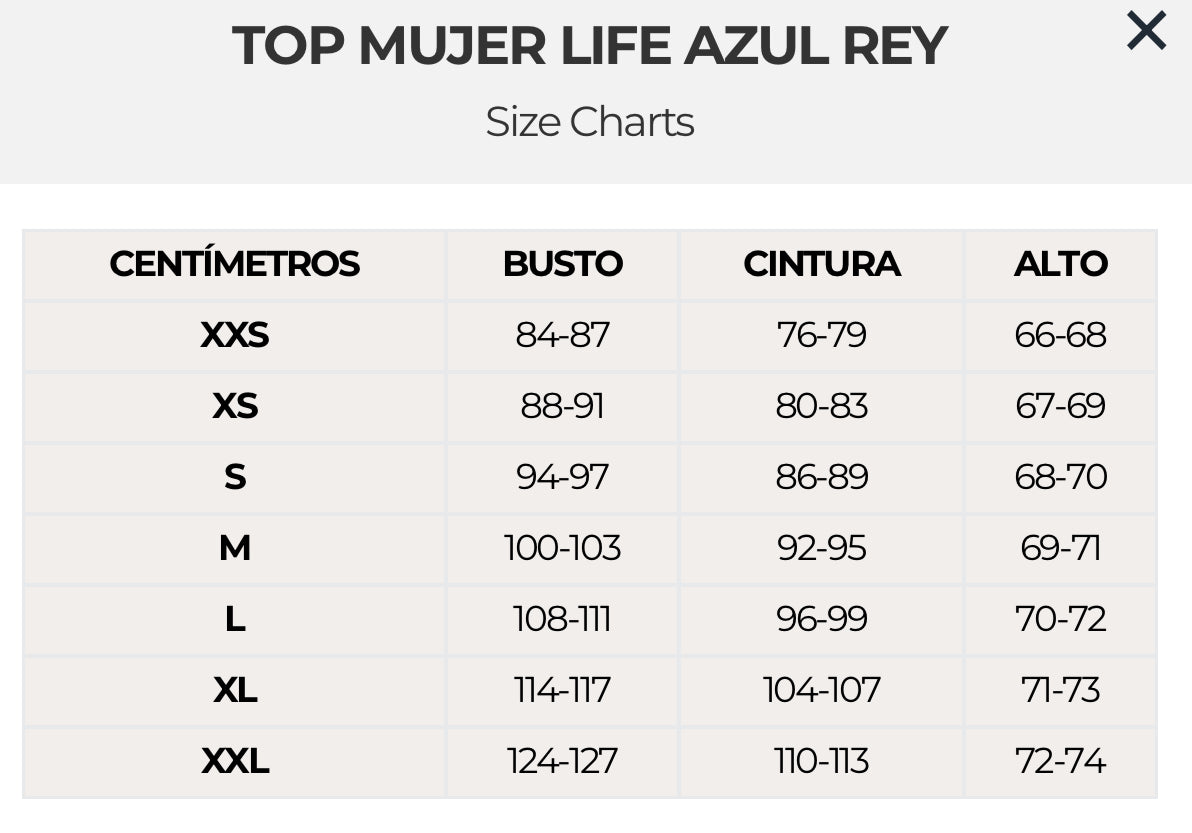Select the 86-89 waist measurement cell
Screen dimensions: 1192x833
tap(821, 477)
